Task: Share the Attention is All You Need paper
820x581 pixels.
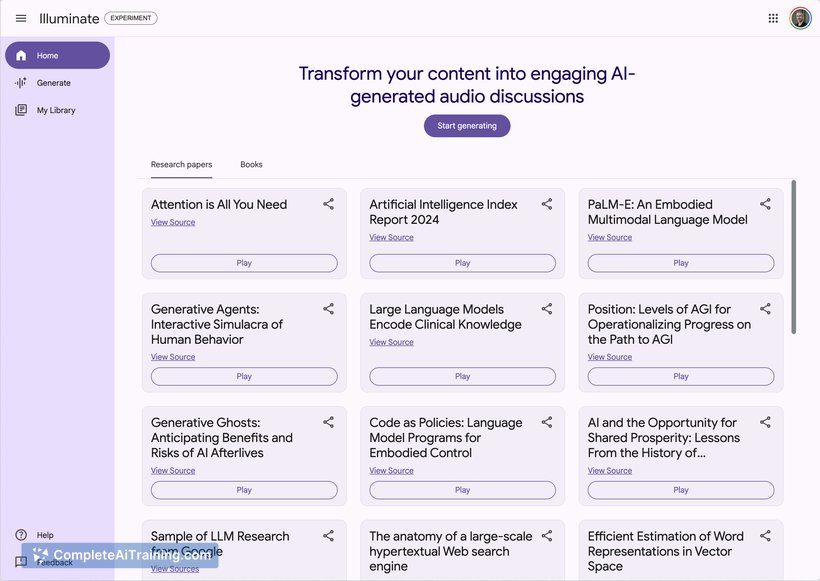Action: coord(328,204)
